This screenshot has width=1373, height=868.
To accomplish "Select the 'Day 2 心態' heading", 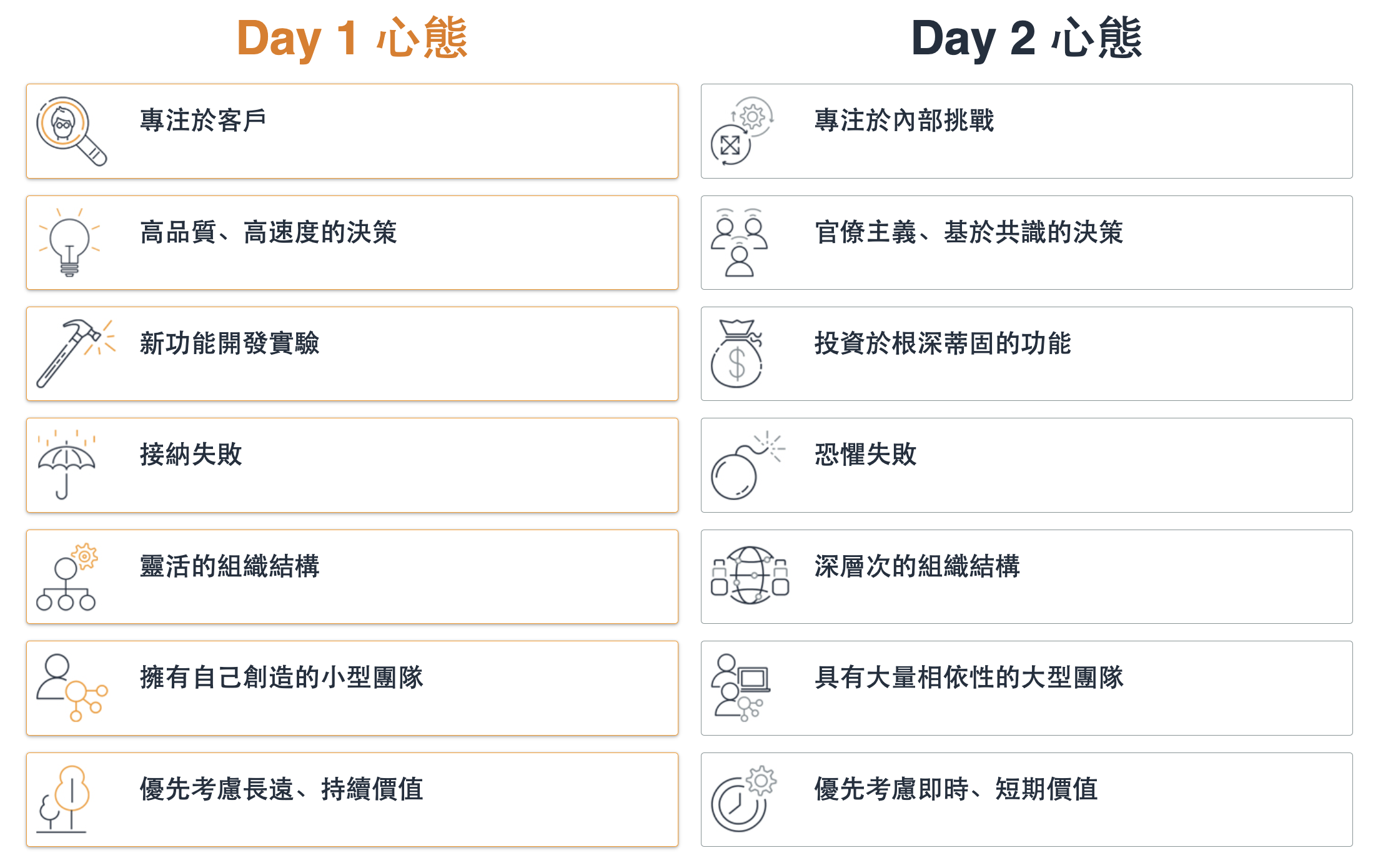I will [1026, 39].
